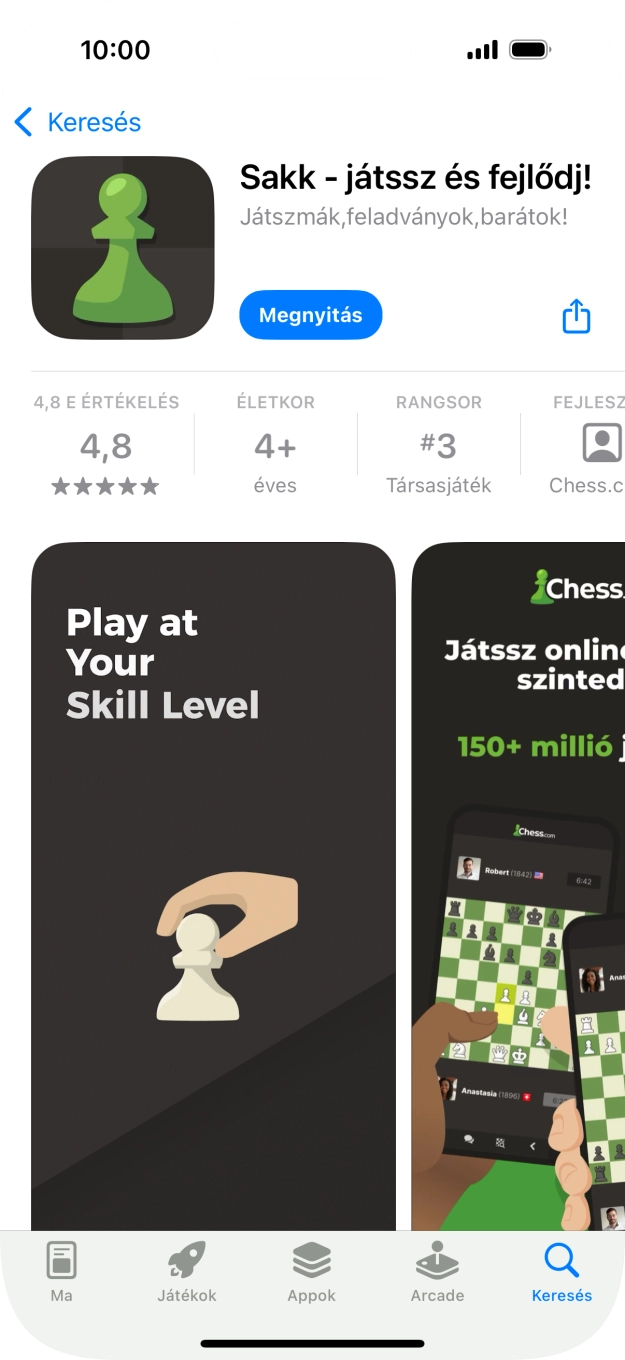Tap the share icon next to Megnyitás
This screenshot has height=1360, width=625.
(x=577, y=317)
